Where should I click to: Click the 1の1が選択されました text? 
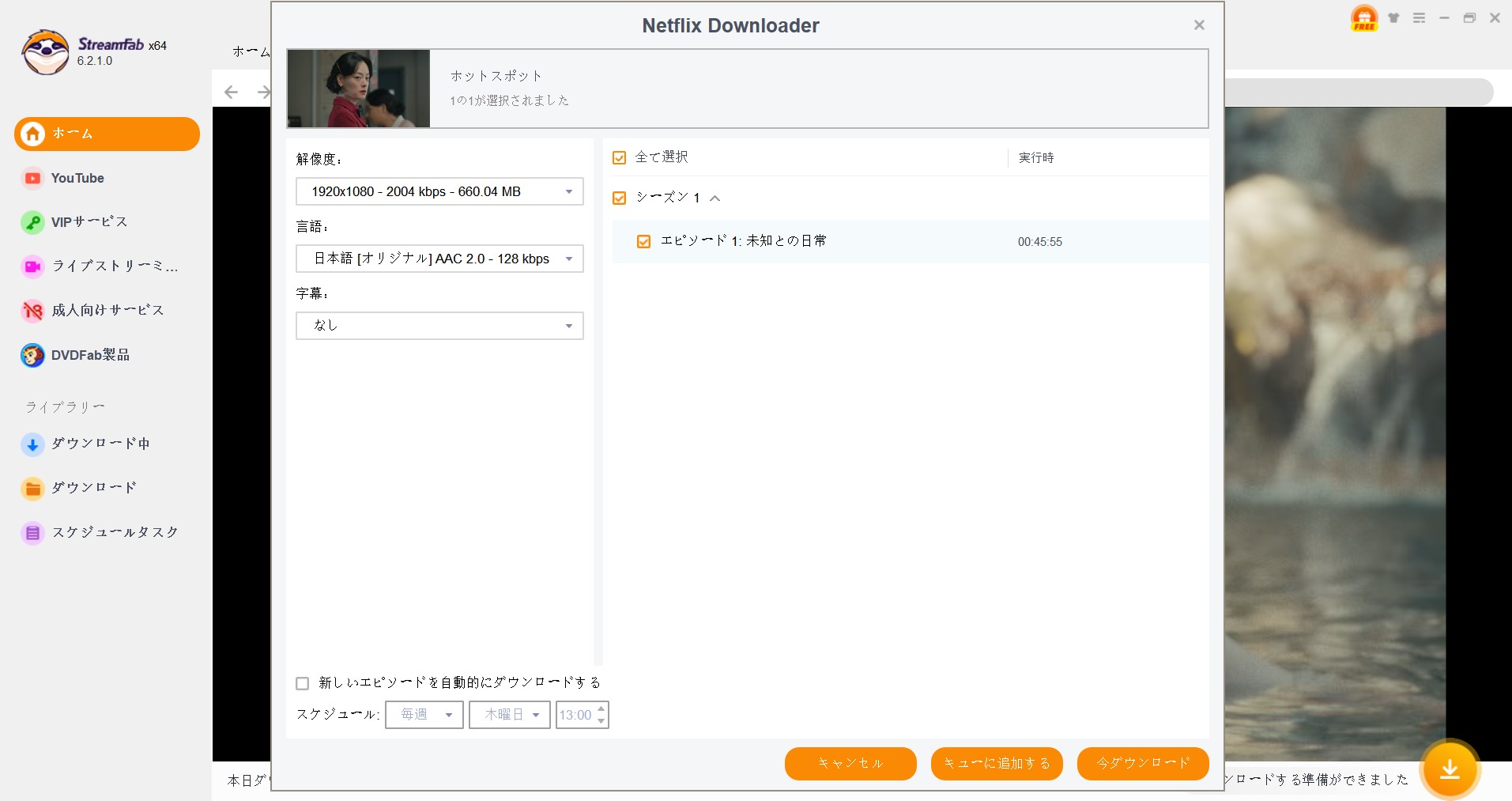[x=509, y=100]
